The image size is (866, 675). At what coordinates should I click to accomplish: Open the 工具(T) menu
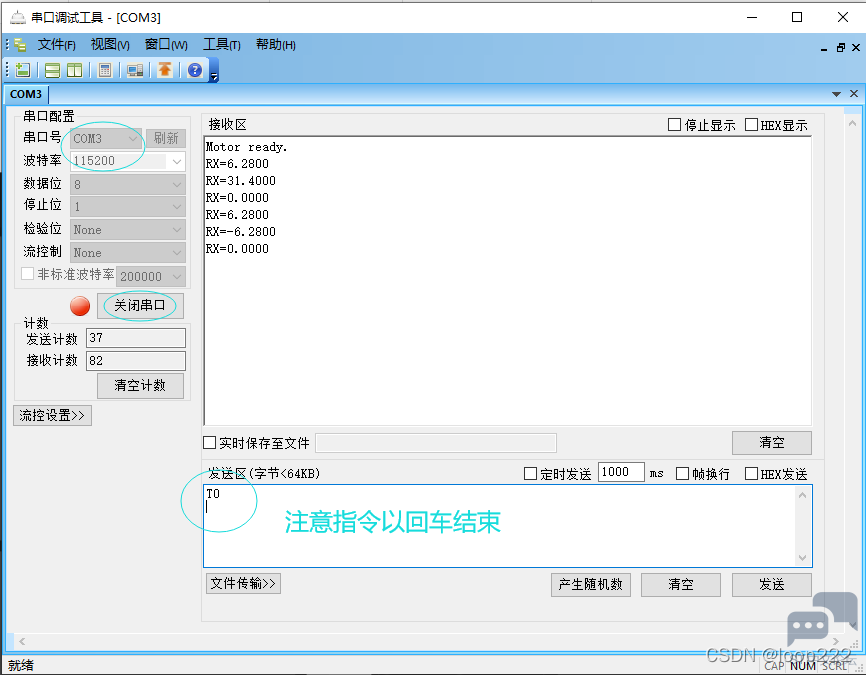[221, 45]
